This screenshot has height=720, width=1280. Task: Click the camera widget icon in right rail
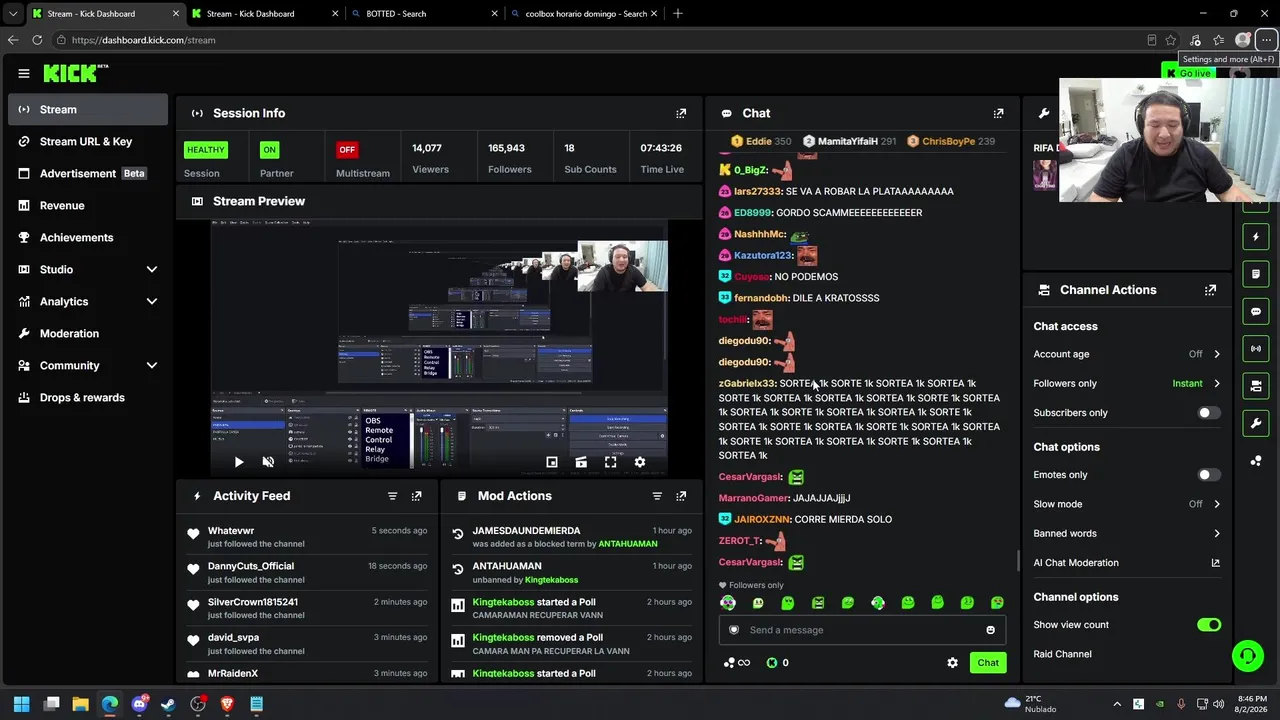[1256, 386]
